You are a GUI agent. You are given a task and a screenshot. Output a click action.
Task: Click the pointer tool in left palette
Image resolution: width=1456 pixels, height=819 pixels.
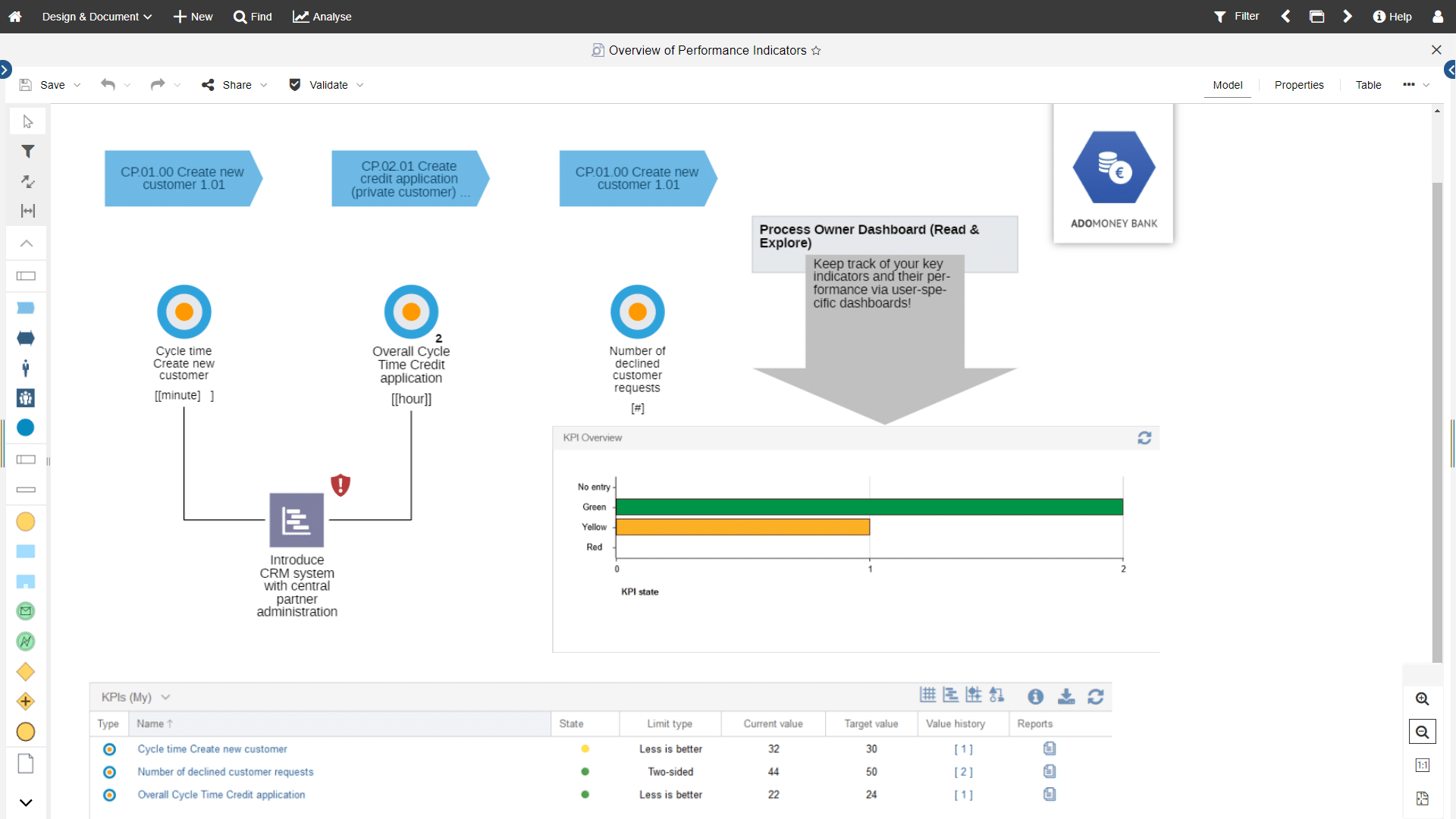(27, 121)
